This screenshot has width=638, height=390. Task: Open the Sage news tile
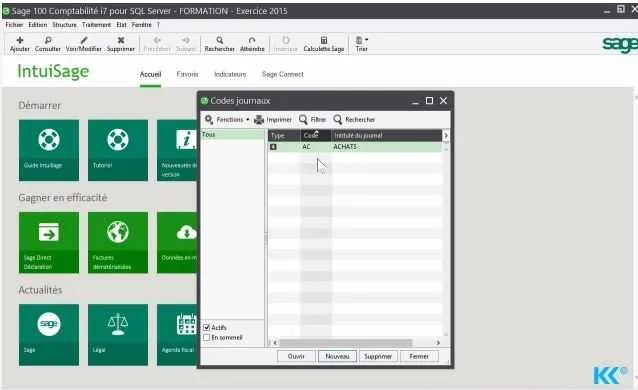pyautogui.click(x=49, y=335)
